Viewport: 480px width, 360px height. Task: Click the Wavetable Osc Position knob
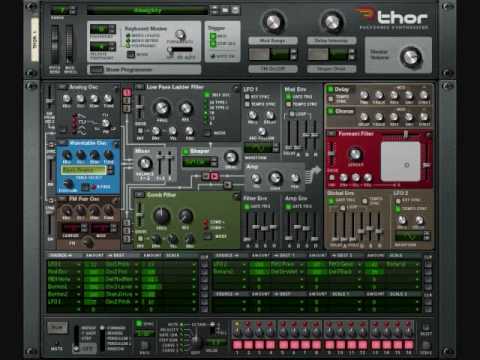68,184
